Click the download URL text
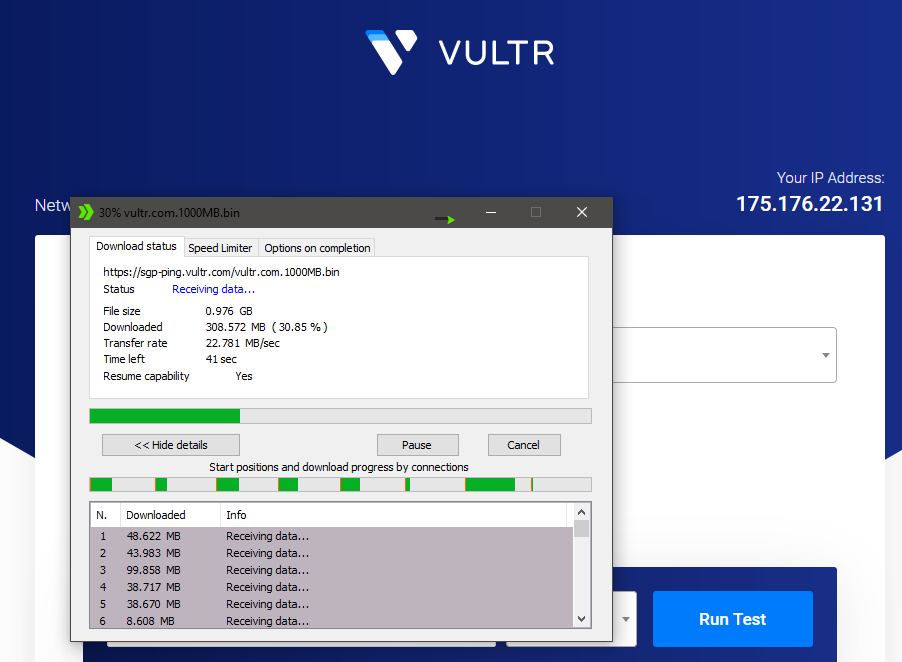Image resolution: width=902 pixels, height=662 pixels. tap(221, 272)
